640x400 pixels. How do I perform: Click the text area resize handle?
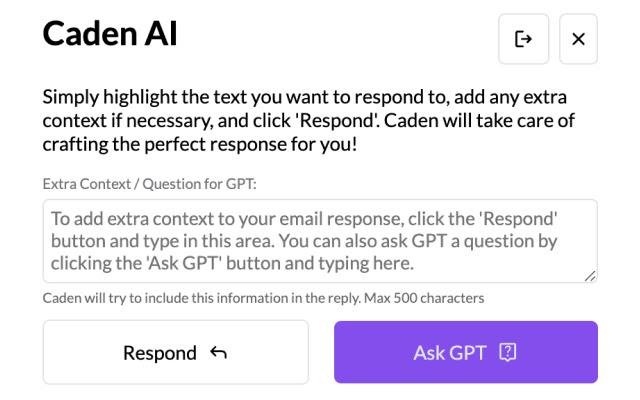[591, 276]
